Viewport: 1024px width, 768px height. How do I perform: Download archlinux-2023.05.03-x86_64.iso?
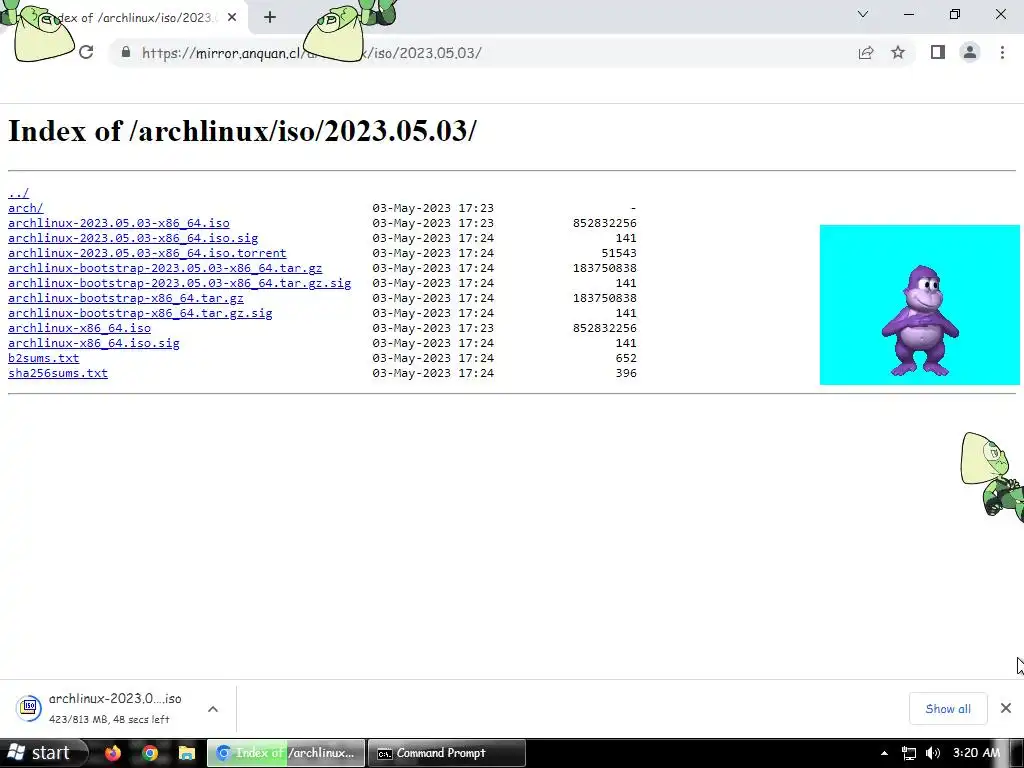coord(119,223)
